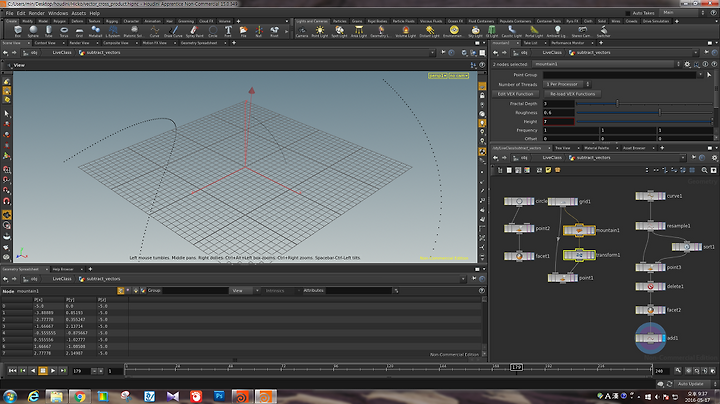Select the Null shelf tool

pos(259,31)
